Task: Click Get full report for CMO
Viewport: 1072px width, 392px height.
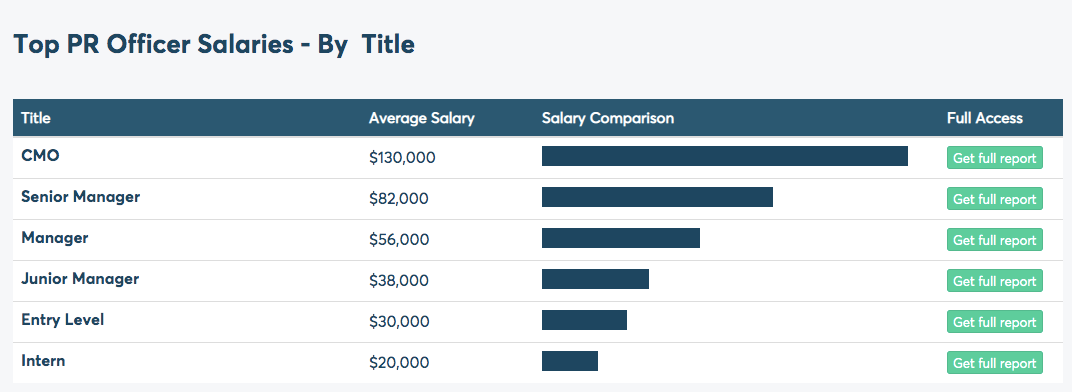Action: pos(995,157)
